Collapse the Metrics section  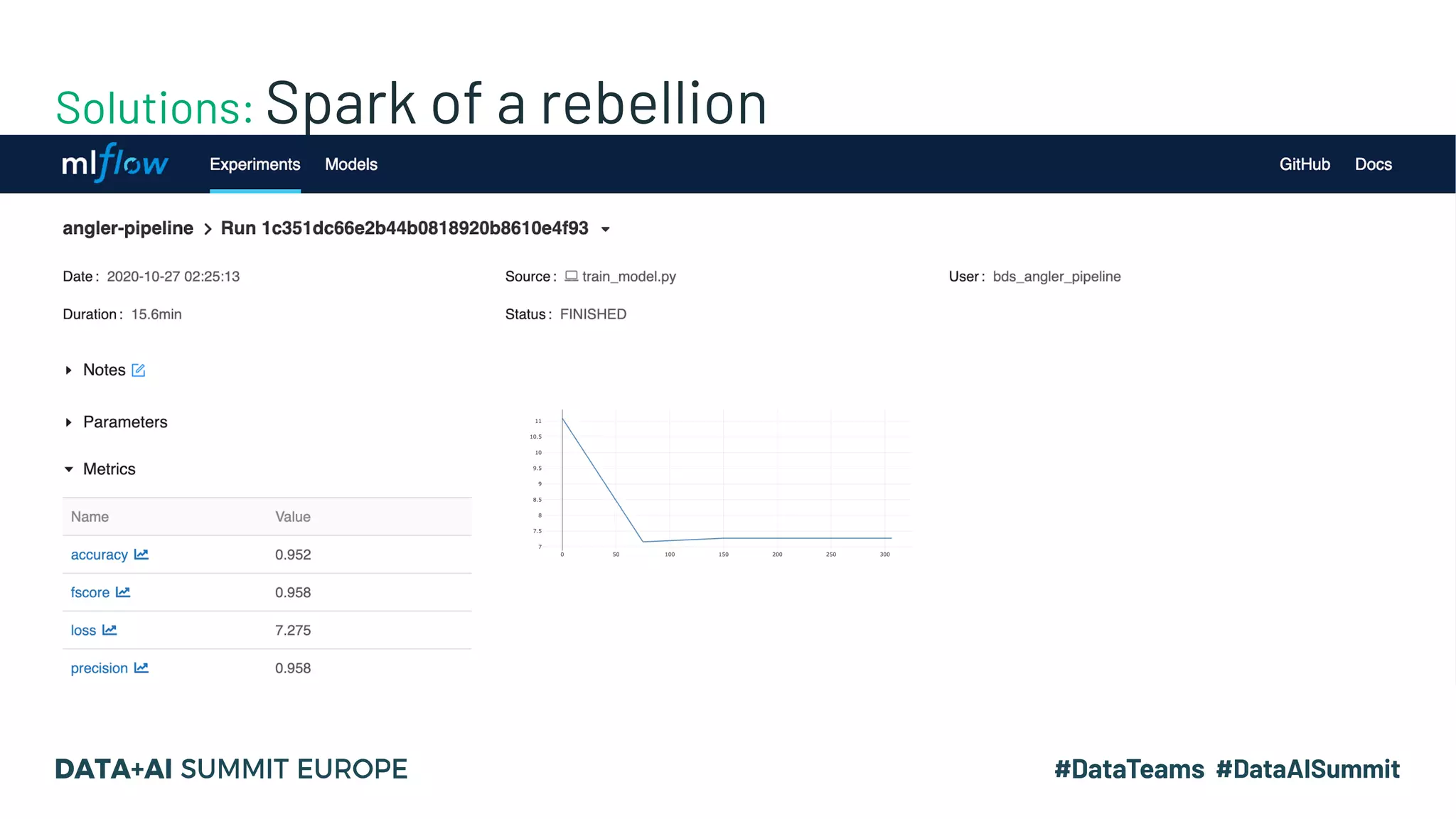pos(69,469)
